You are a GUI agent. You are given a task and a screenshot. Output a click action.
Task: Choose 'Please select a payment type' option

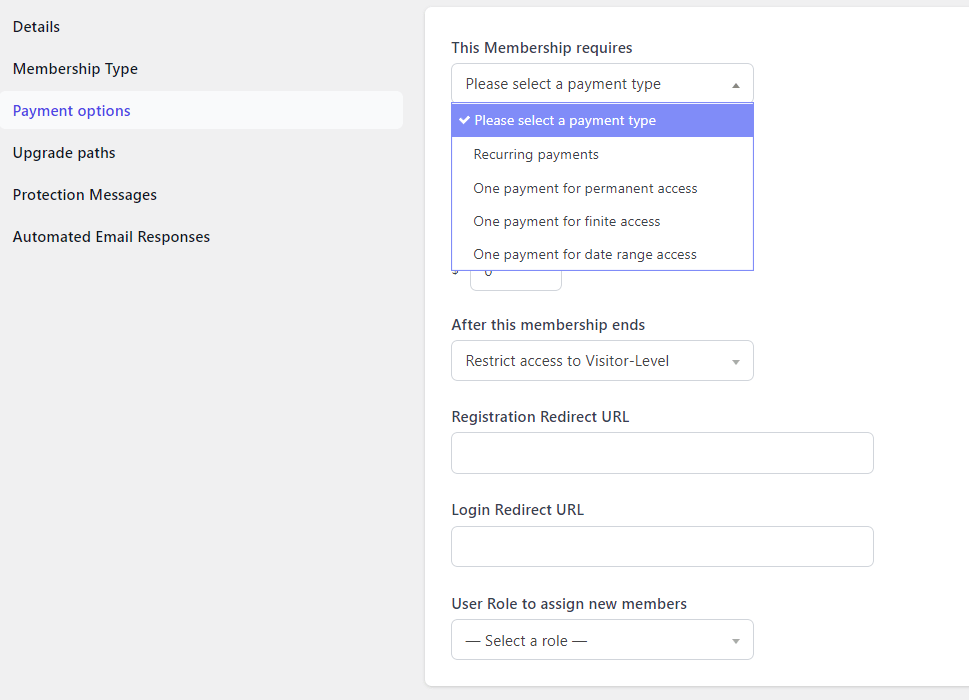602,120
